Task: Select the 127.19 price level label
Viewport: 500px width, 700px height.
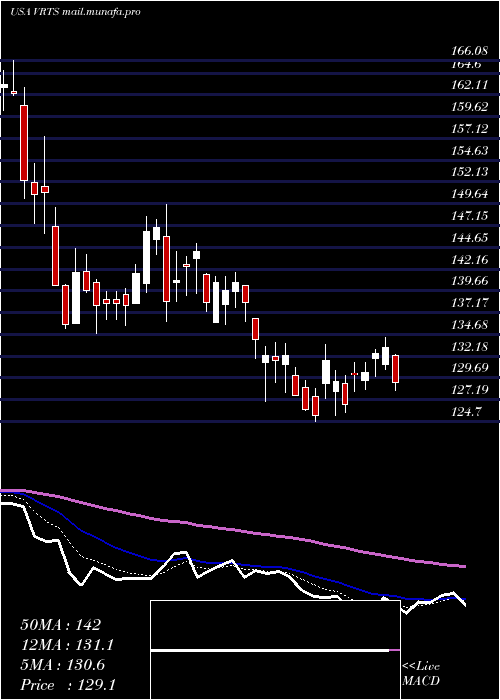Action: [469, 390]
